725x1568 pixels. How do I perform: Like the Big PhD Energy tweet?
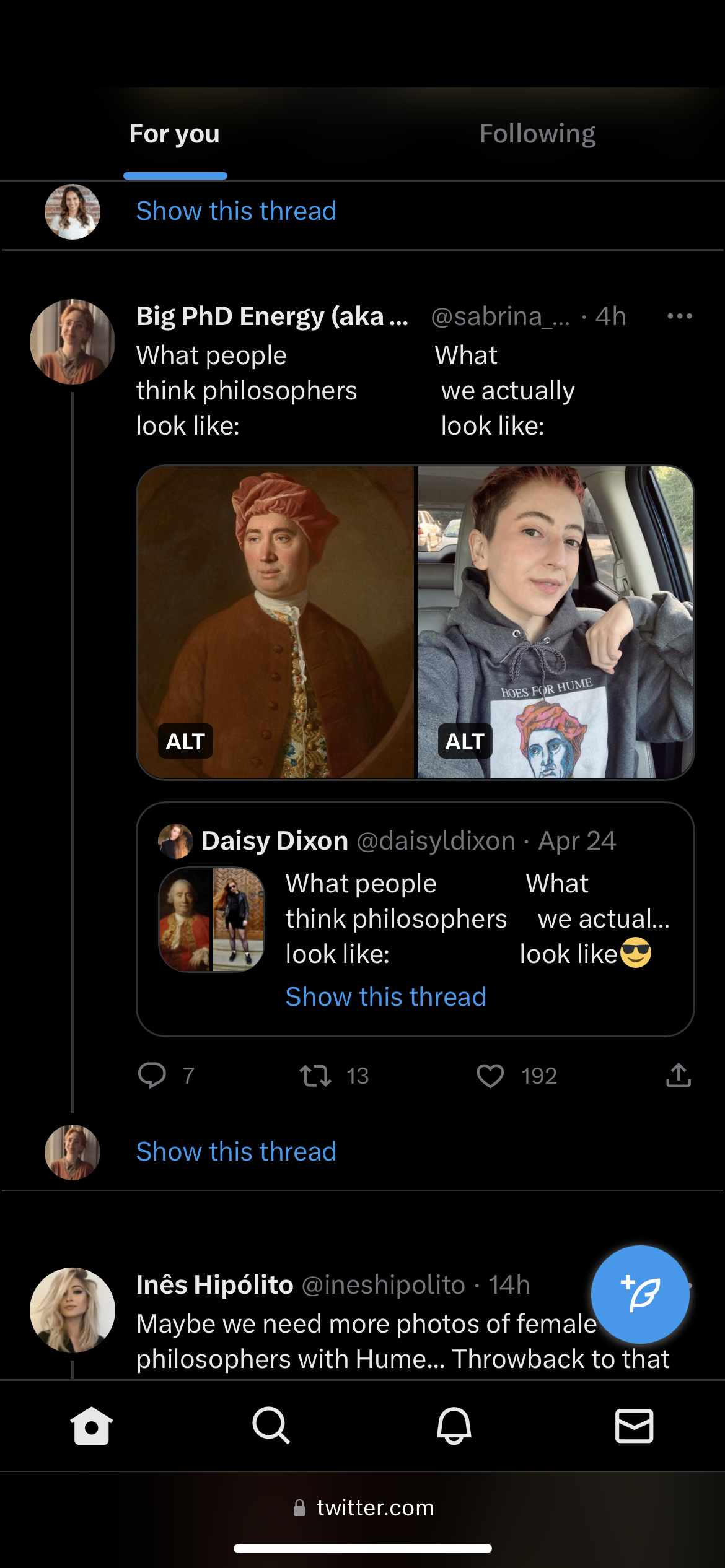tap(490, 1076)
